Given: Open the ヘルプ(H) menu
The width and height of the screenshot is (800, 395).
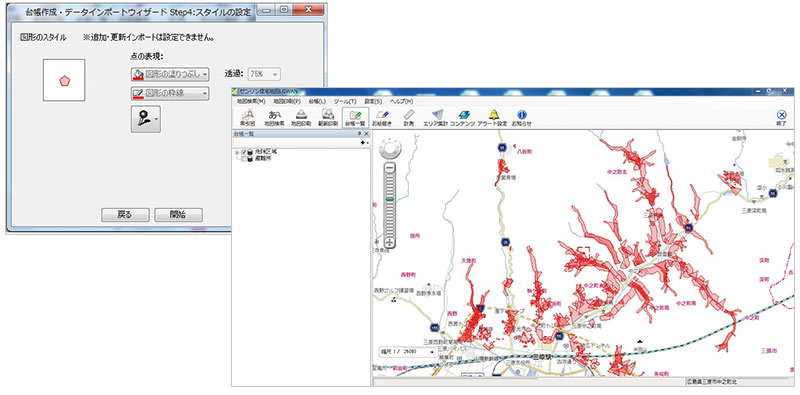Looking at the screenshot, I should pyautogui.click(x=402, y=101).
